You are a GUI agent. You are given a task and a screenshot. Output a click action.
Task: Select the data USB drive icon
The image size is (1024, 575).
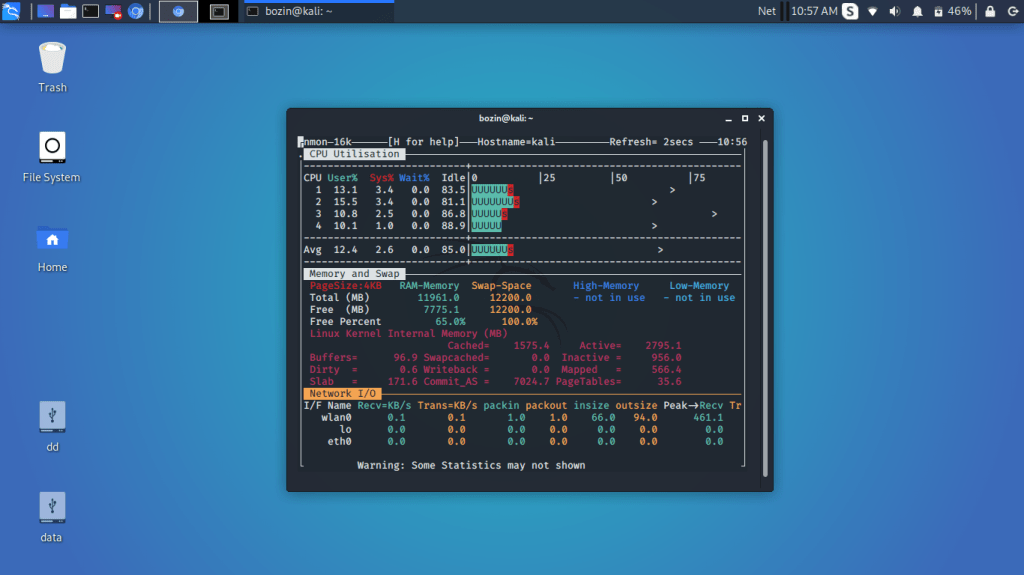tap(52, 507)
